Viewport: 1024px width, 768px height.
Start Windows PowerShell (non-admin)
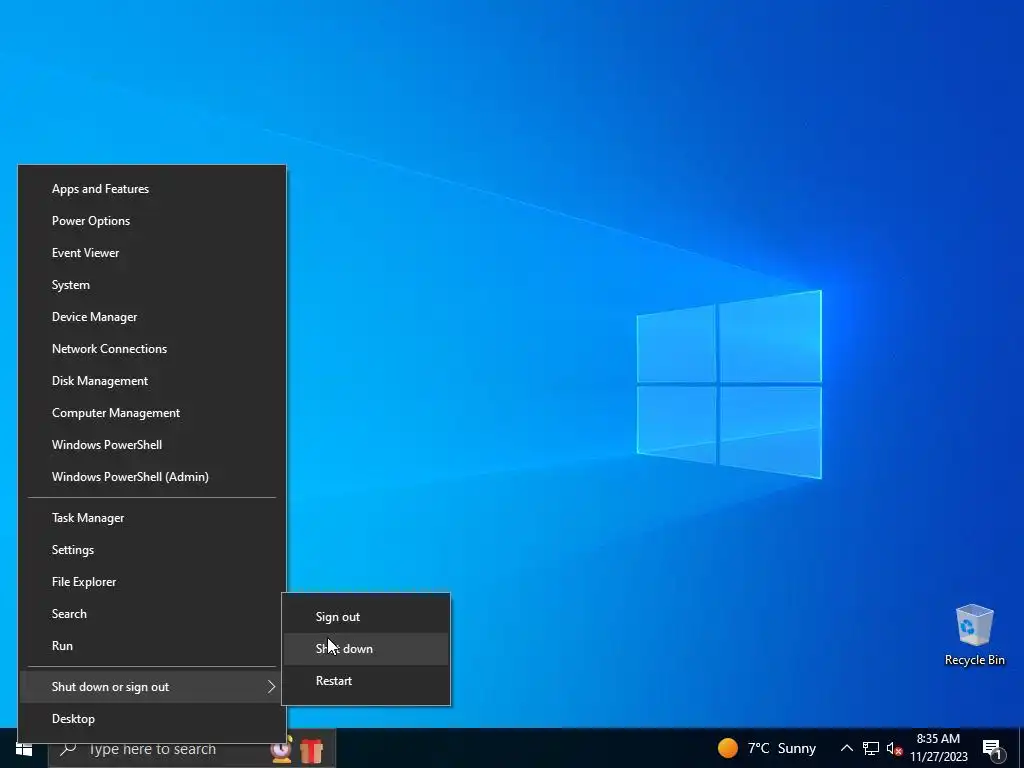(x=152, y=445)
